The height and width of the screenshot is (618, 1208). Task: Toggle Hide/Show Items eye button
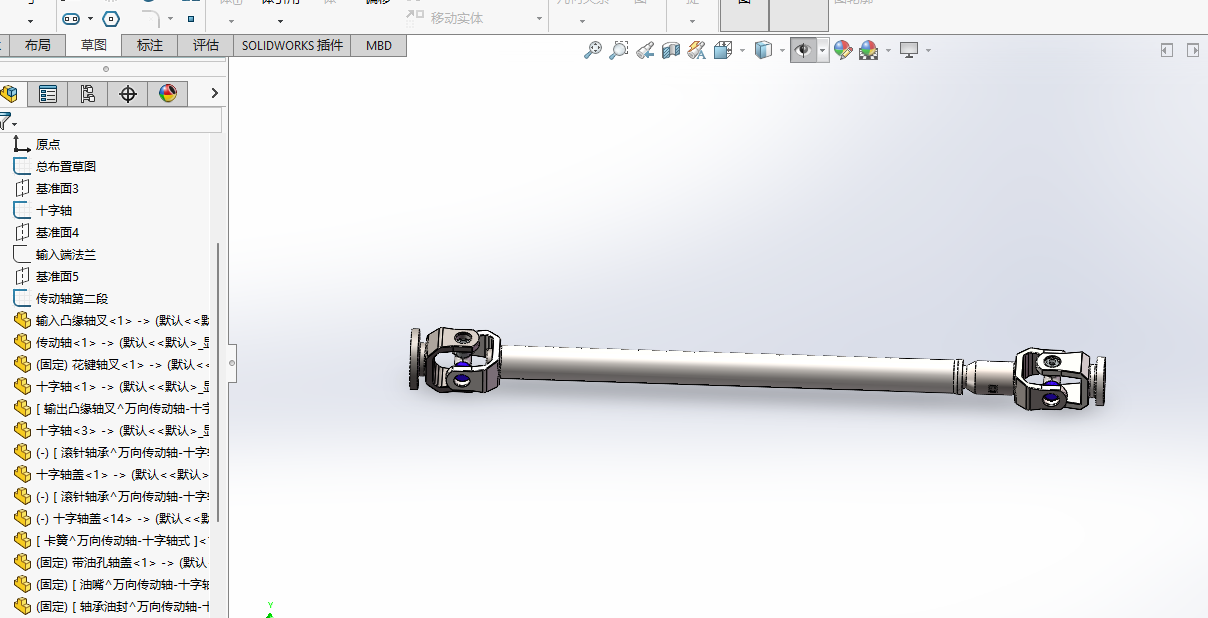[x=802, y=50]
